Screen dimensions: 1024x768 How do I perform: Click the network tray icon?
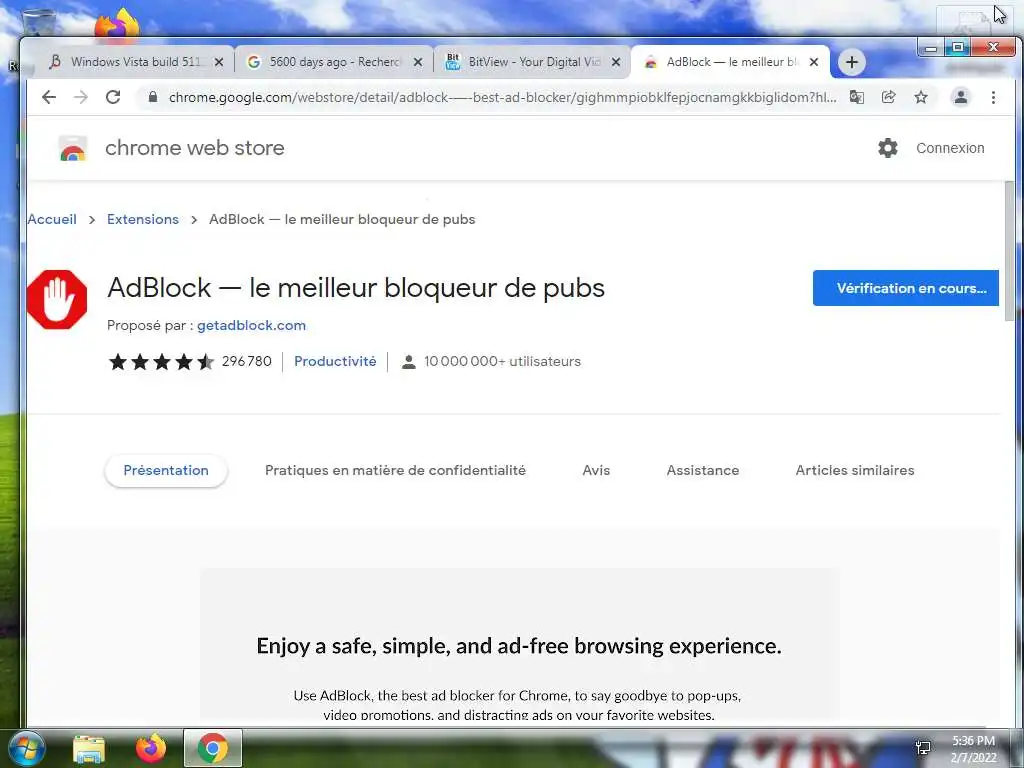tap(923, 748)
